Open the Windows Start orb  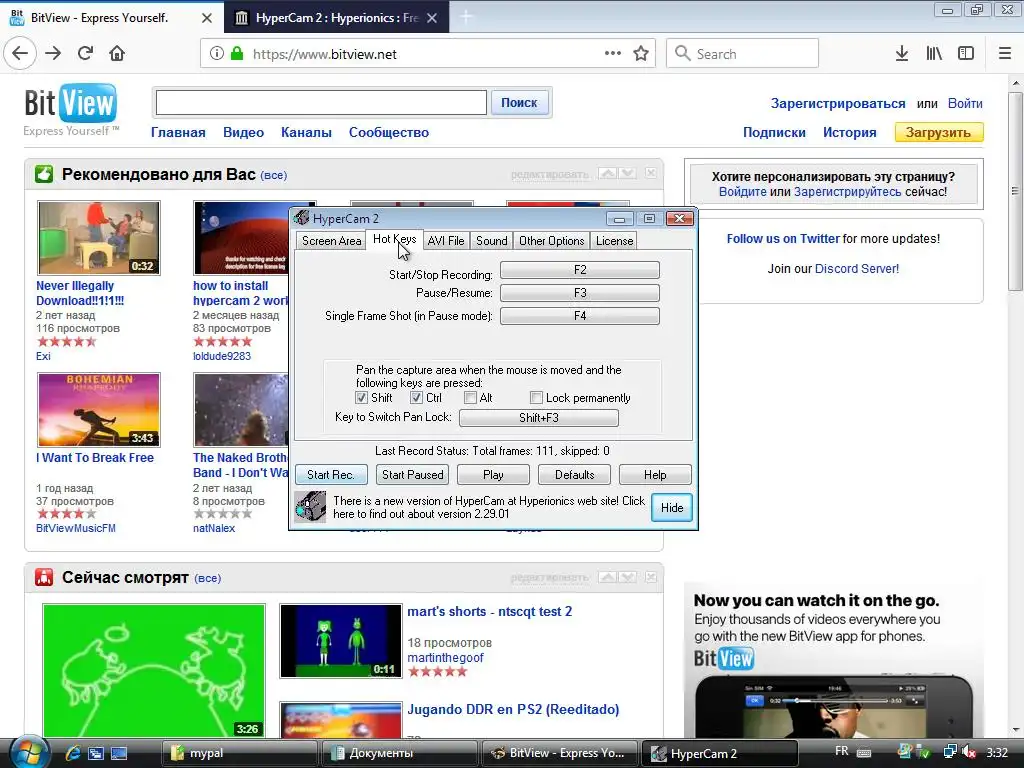[29, 752]
